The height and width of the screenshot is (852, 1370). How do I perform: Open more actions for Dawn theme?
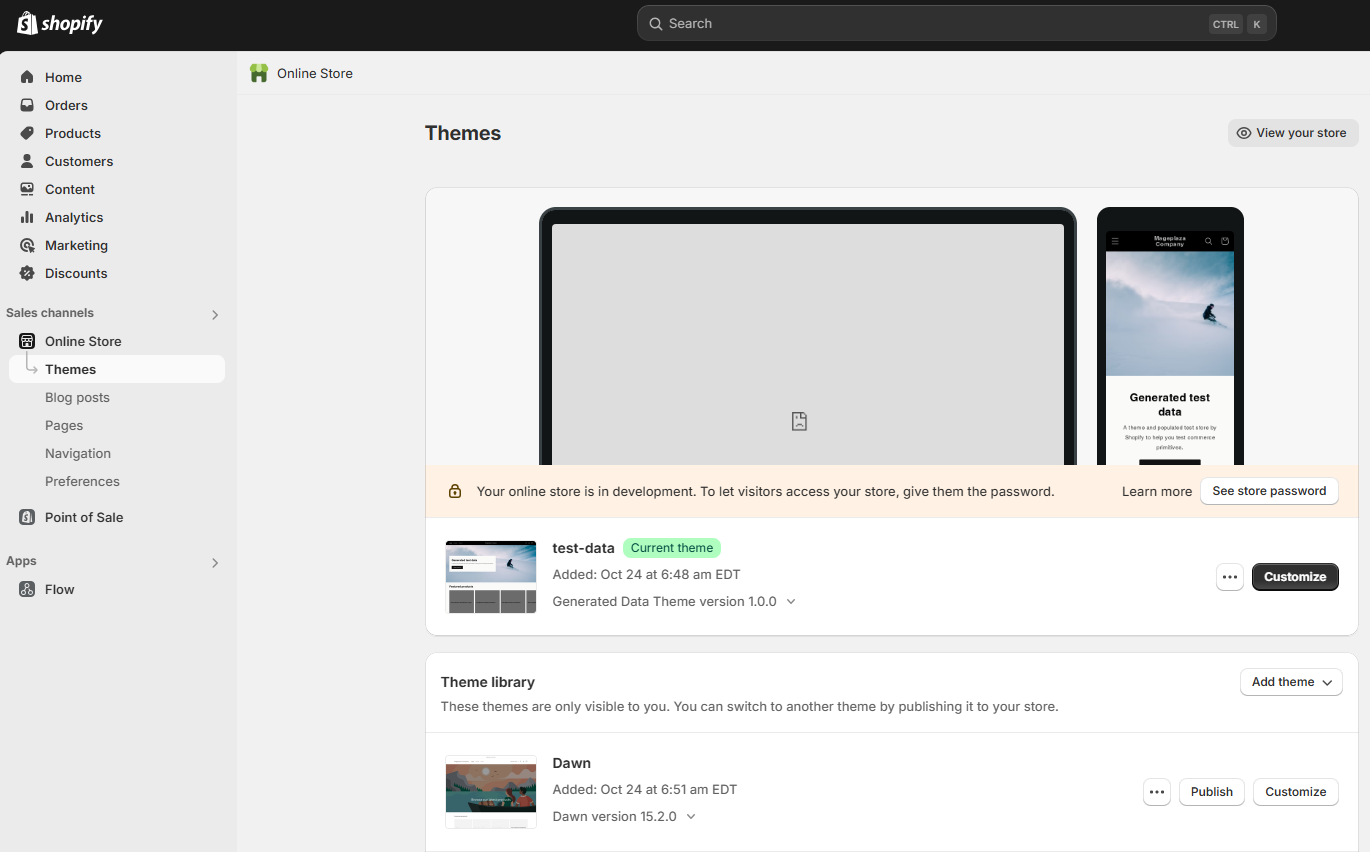point(1157,792)
